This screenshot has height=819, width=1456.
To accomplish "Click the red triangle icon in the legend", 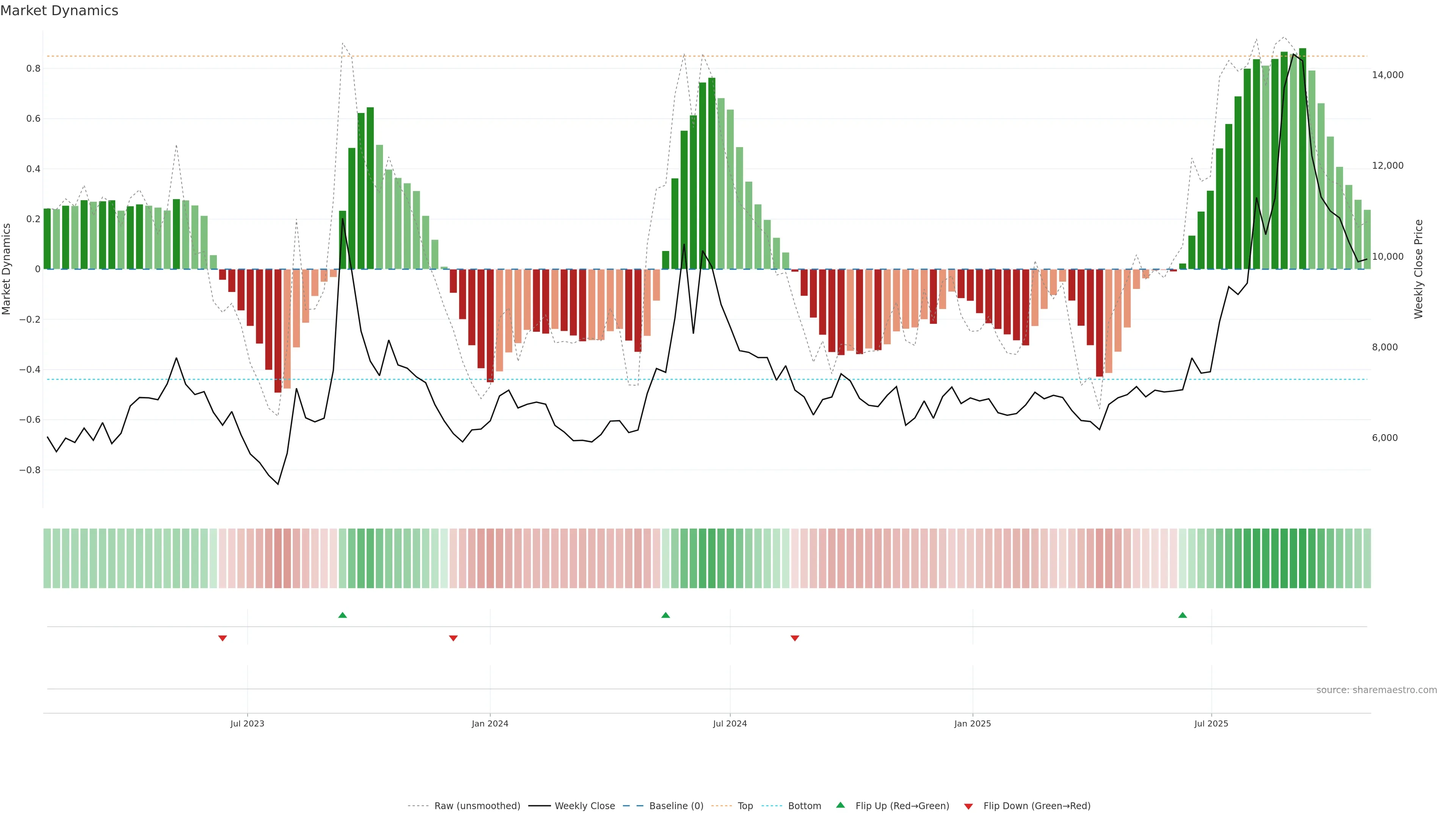I will pyautogui.click(x=968, y=806).
